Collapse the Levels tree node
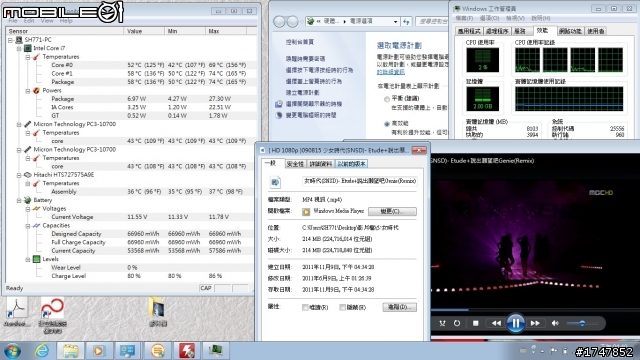 coord(28,260)
